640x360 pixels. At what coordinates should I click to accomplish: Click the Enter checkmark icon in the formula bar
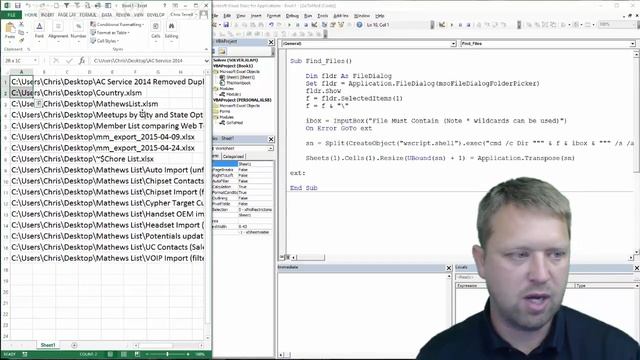point(69,60)
